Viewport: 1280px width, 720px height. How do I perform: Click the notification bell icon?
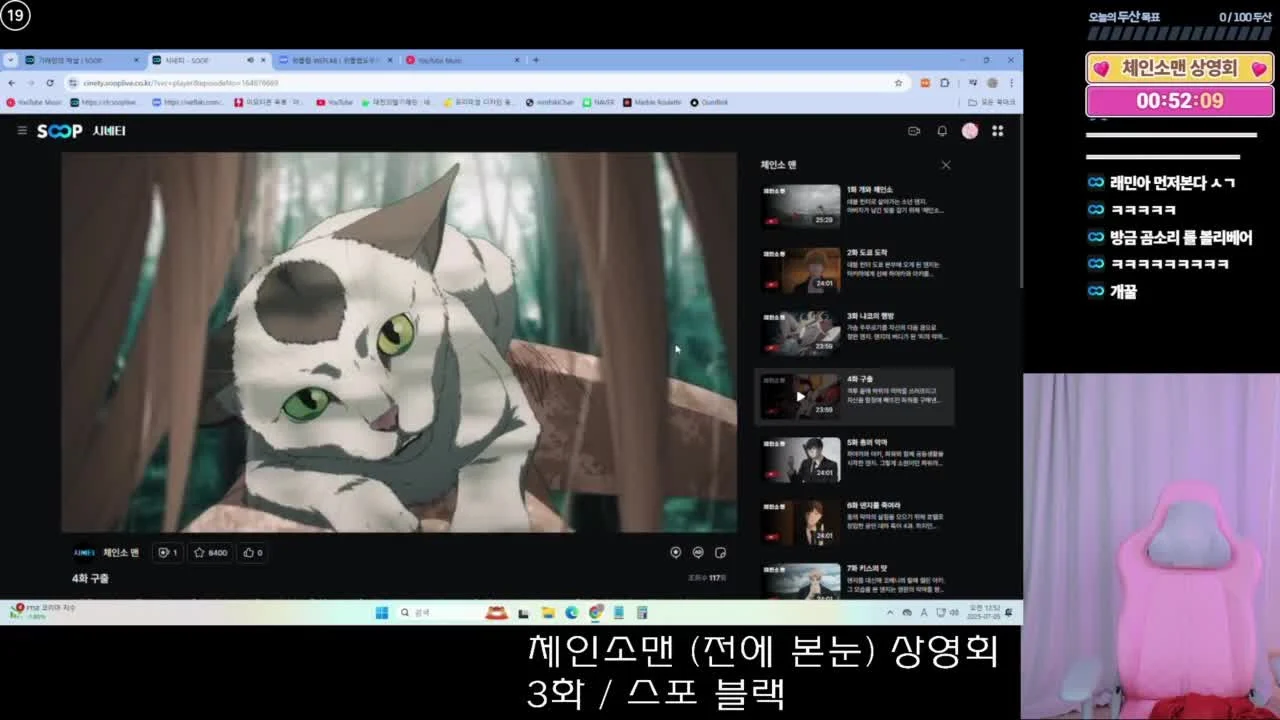tap(942, 131)
